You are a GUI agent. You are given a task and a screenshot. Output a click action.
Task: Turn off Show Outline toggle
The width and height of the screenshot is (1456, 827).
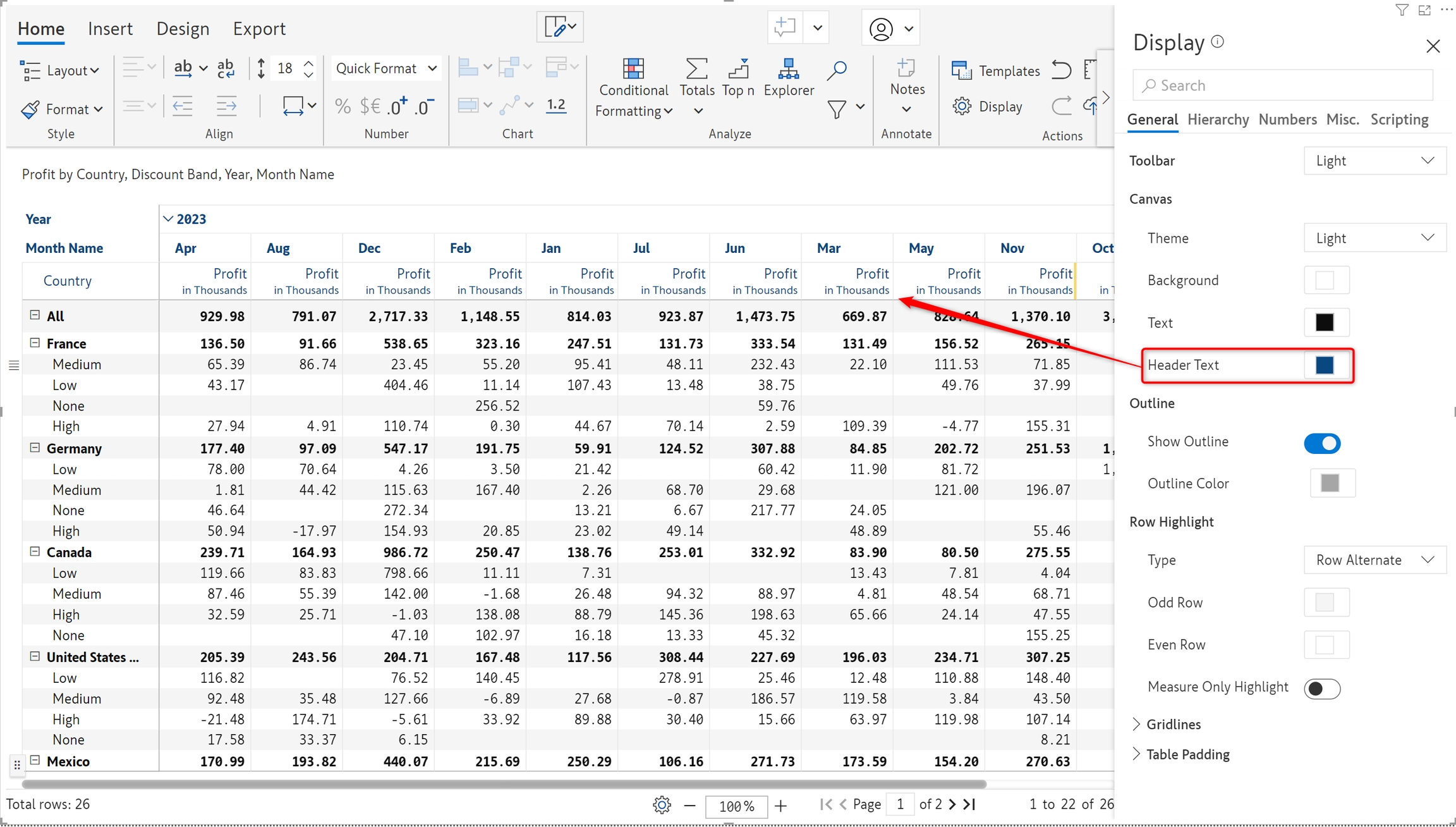[1321, 443]
